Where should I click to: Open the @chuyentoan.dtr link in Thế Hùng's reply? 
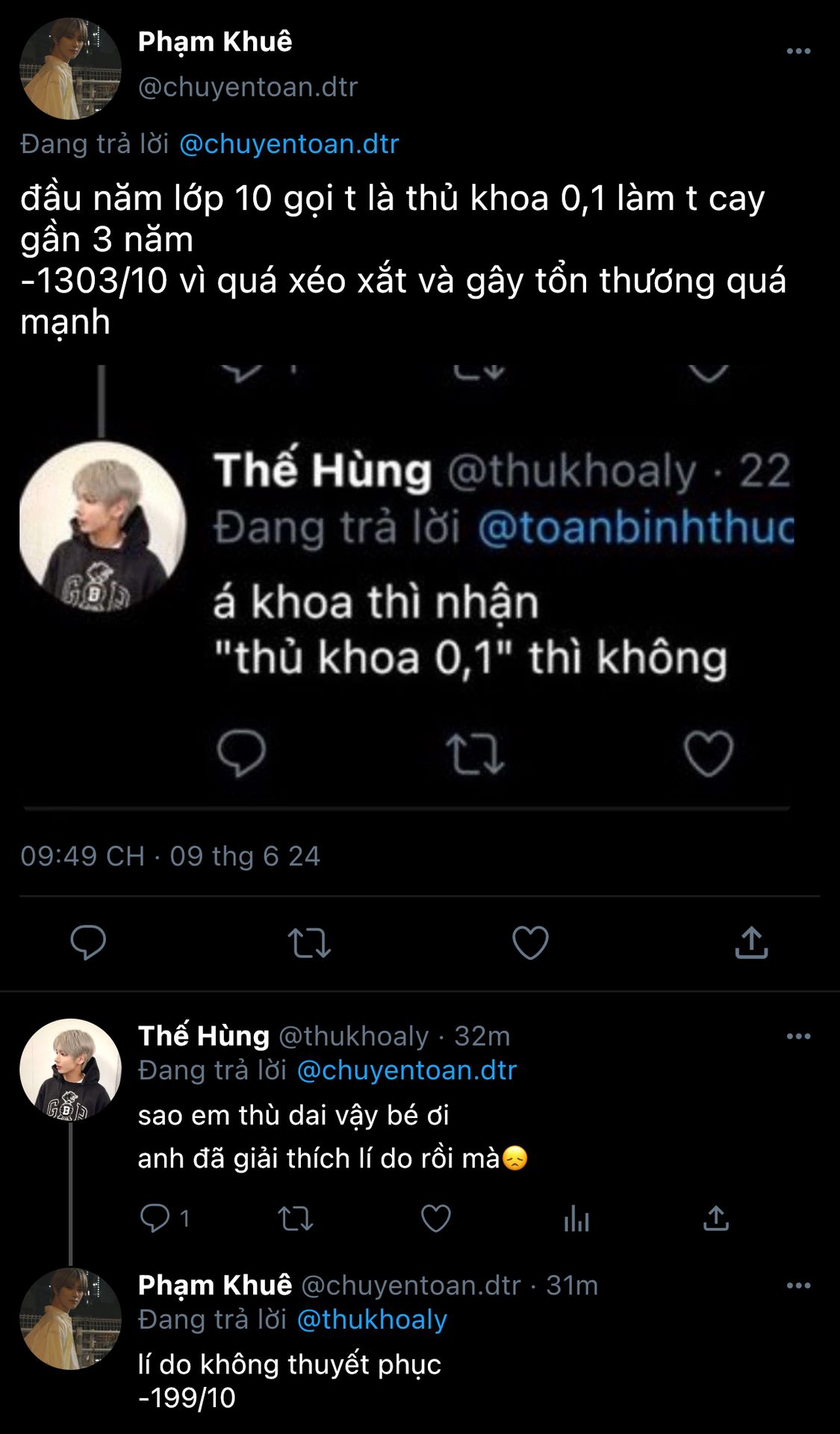[407, 1070]
